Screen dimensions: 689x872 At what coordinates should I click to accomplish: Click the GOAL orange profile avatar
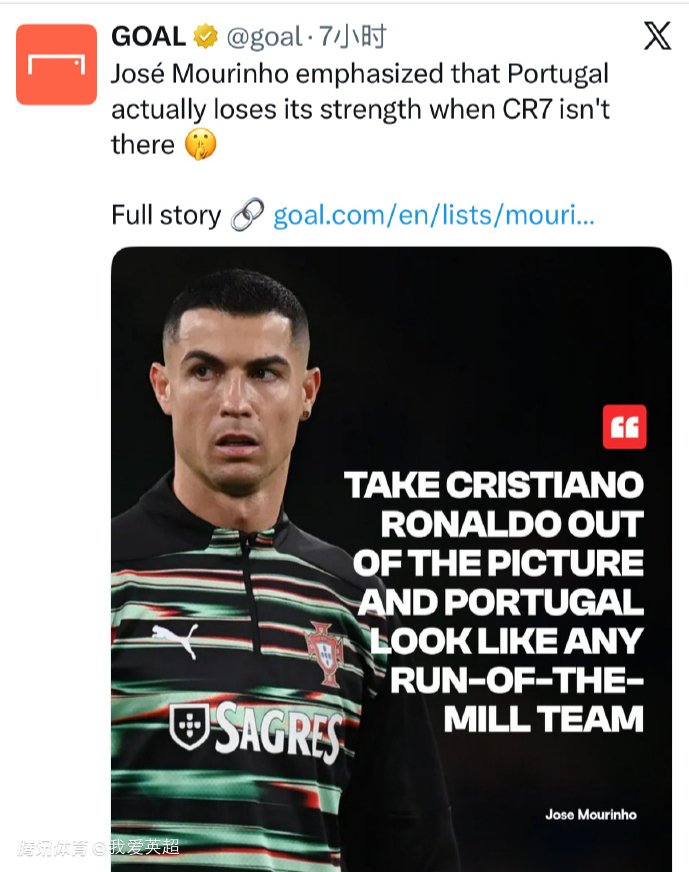click(x=56, y=65)
